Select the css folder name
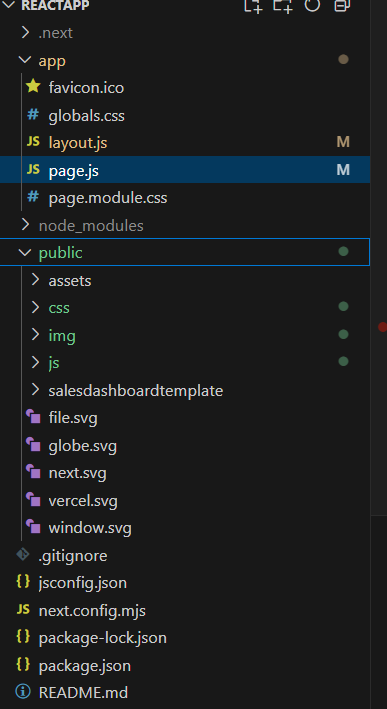This screenshot has height=709, width=387. pyautogui.click(x=59, y=308)
